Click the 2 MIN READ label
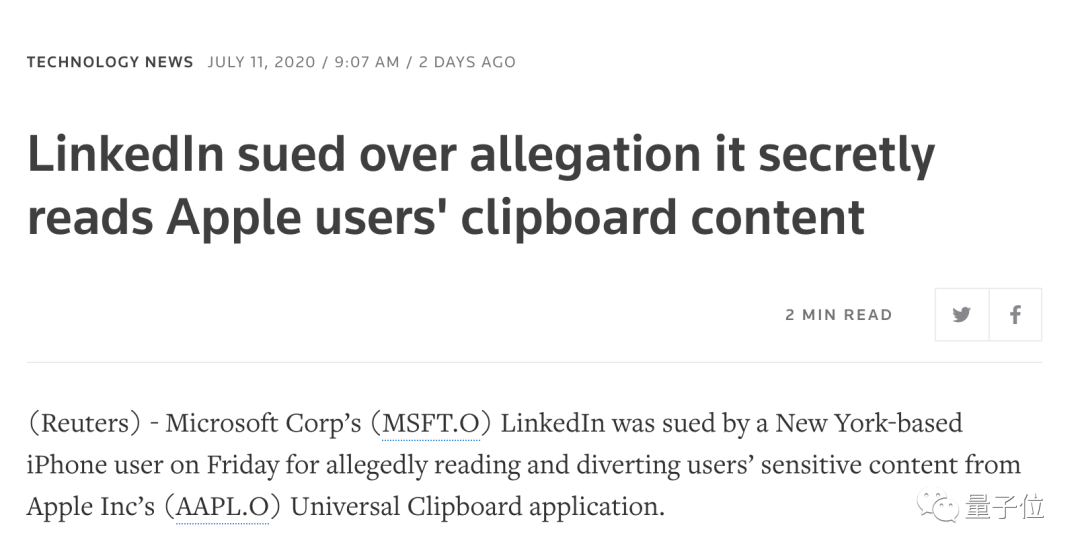This screenshot has height=554, width=1080. 839,315
